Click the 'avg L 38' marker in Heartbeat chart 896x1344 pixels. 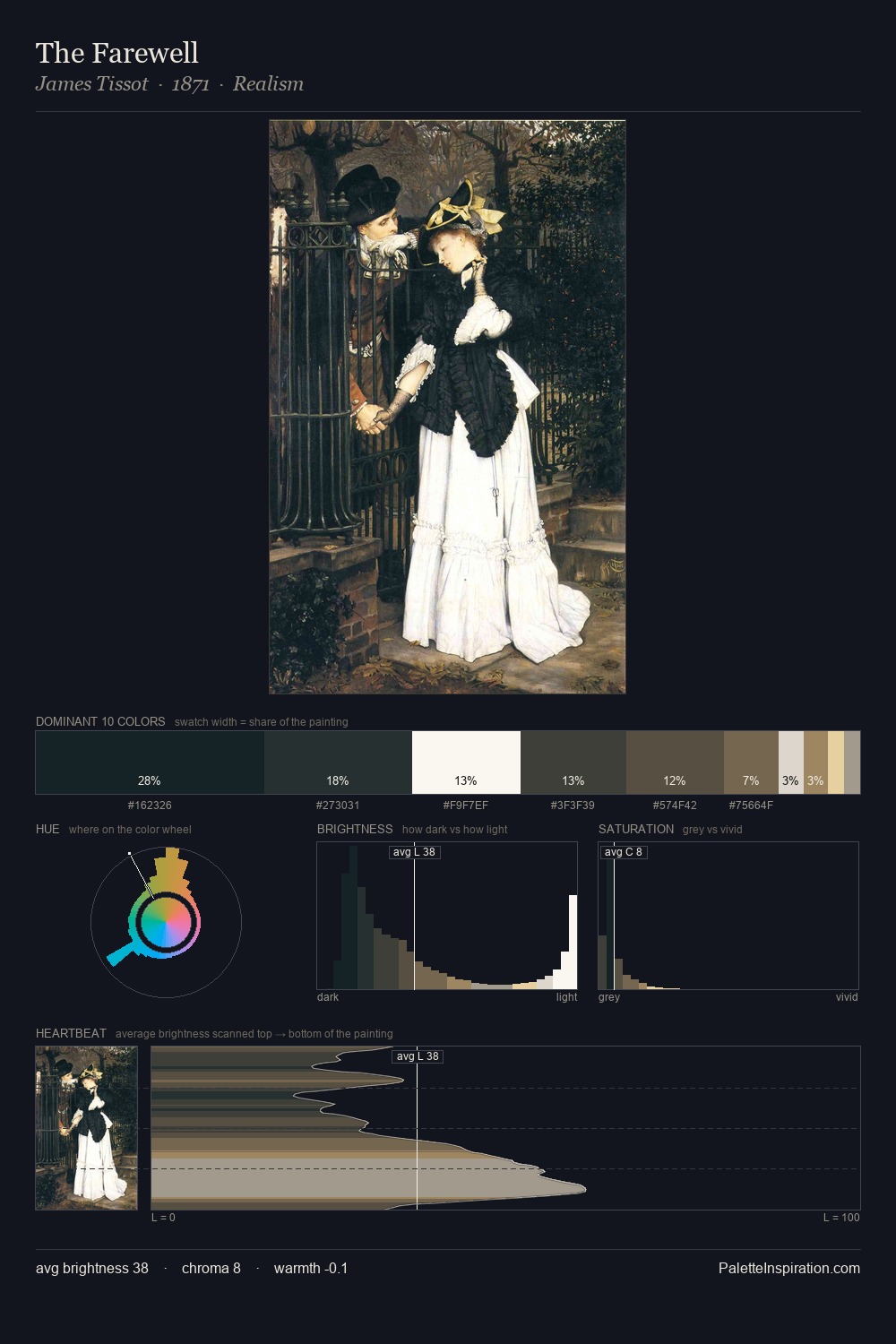418,1056
